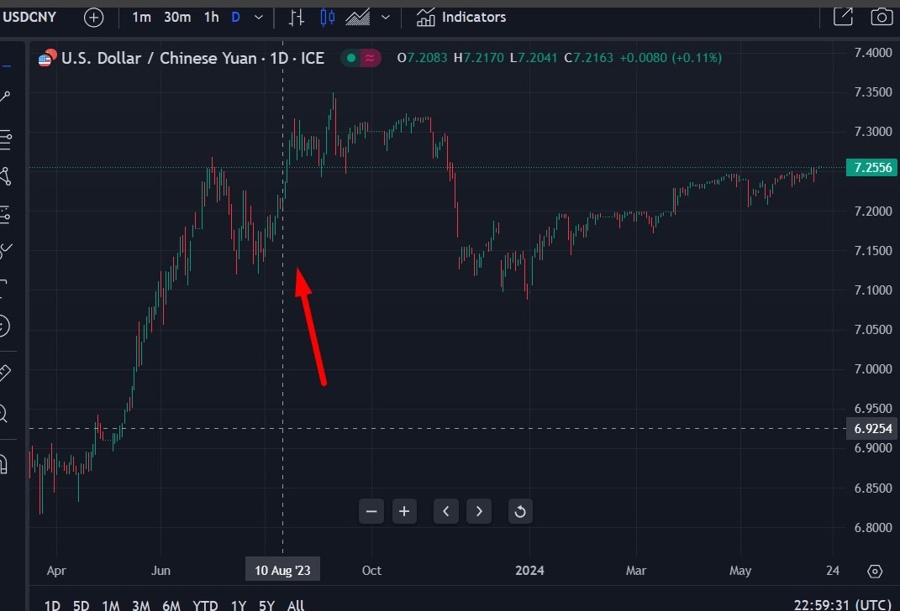900x611 pixels.
Task: Choose the Candles chart style icon
Action: tap(327, 17)
